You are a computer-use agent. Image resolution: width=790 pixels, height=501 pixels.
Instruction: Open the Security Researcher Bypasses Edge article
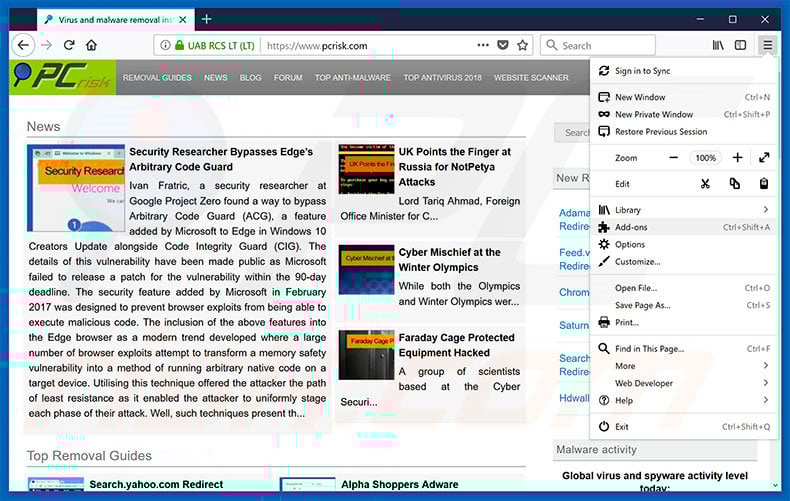[235, 159]
